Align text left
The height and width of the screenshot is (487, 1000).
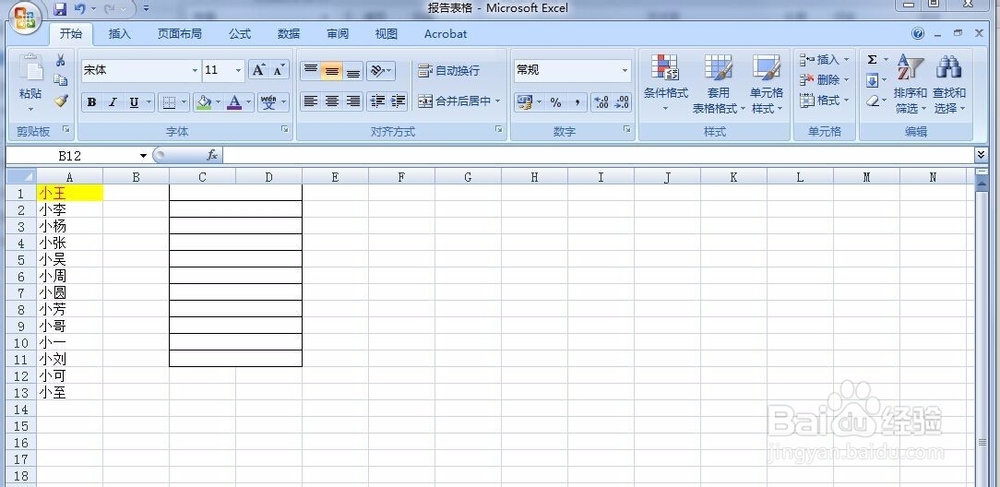tap(311, 101)
